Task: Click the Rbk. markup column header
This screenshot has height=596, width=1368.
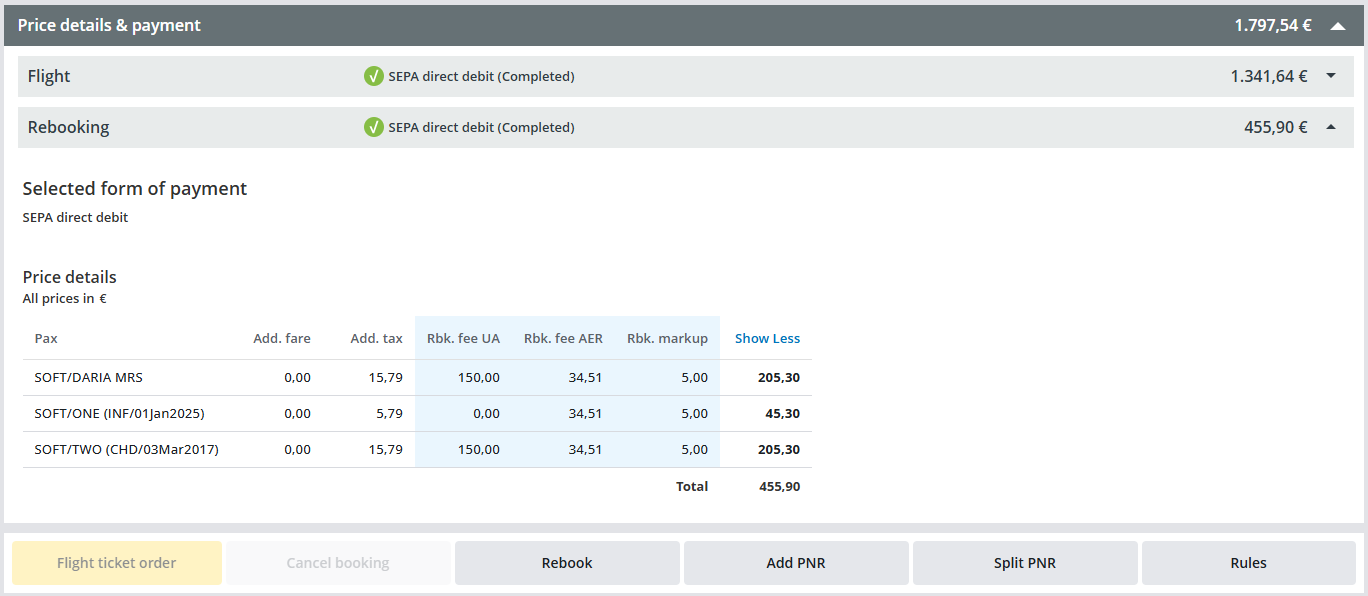Action: [667, 338]
